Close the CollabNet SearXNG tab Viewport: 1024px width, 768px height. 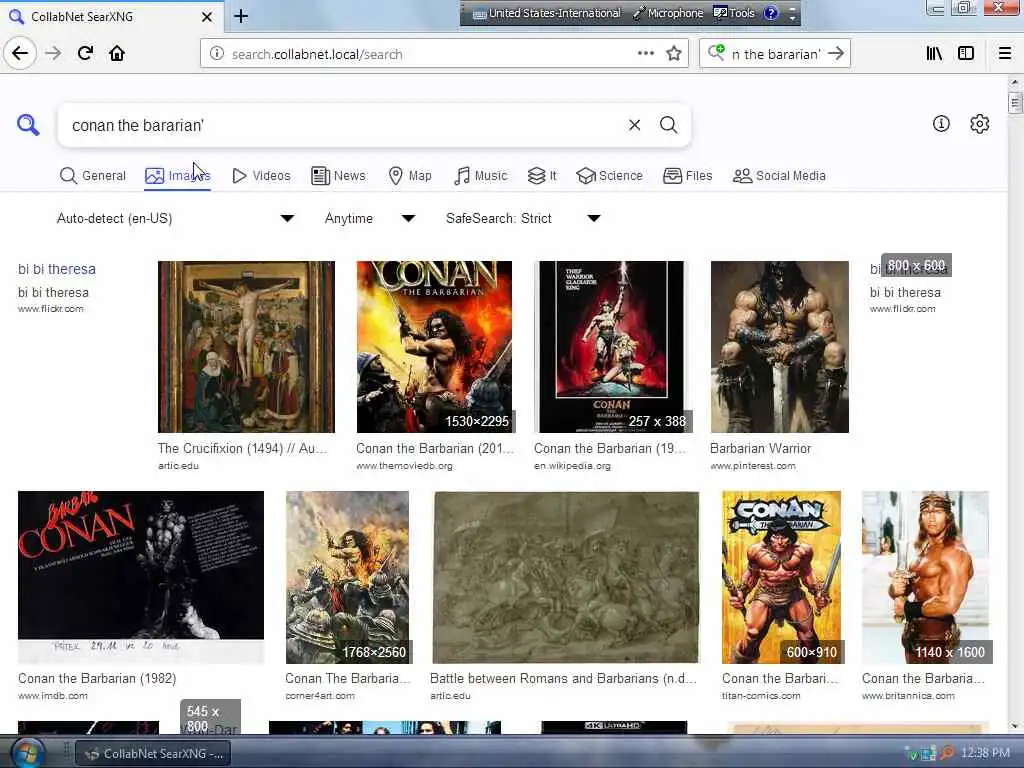click(x=207, y=17)
